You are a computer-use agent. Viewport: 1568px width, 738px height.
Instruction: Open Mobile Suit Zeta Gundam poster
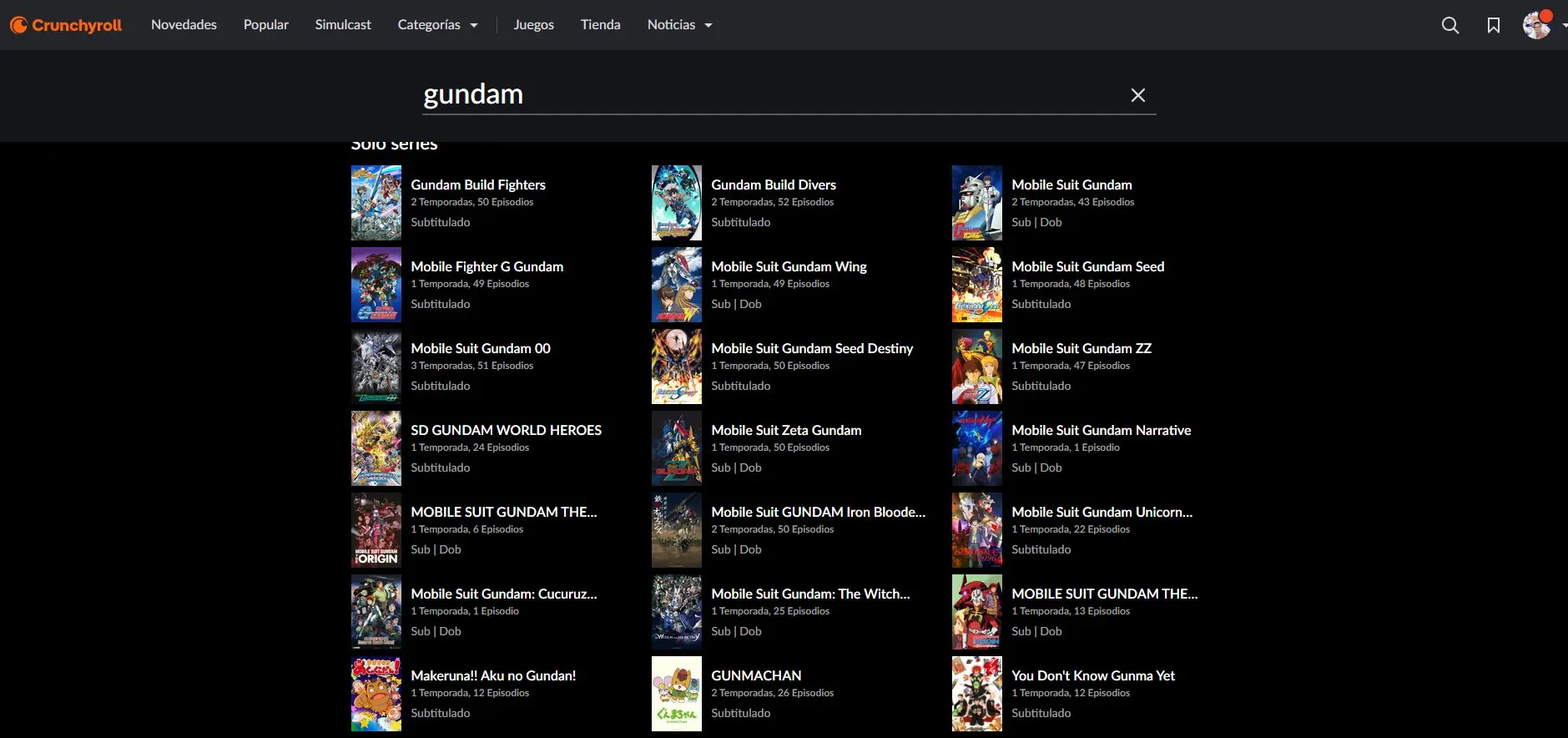click(677, 448)
